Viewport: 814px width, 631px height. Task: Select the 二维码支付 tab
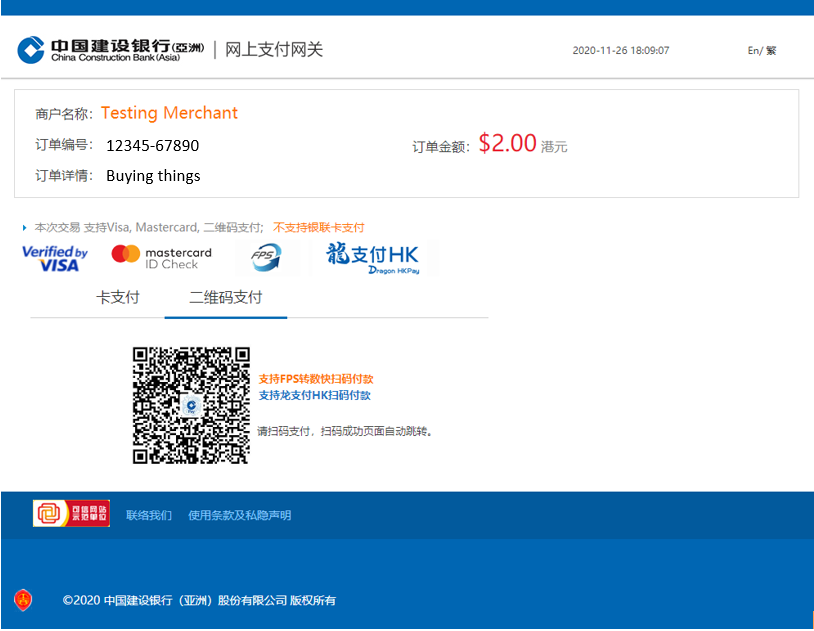click(x=226, y=298)
